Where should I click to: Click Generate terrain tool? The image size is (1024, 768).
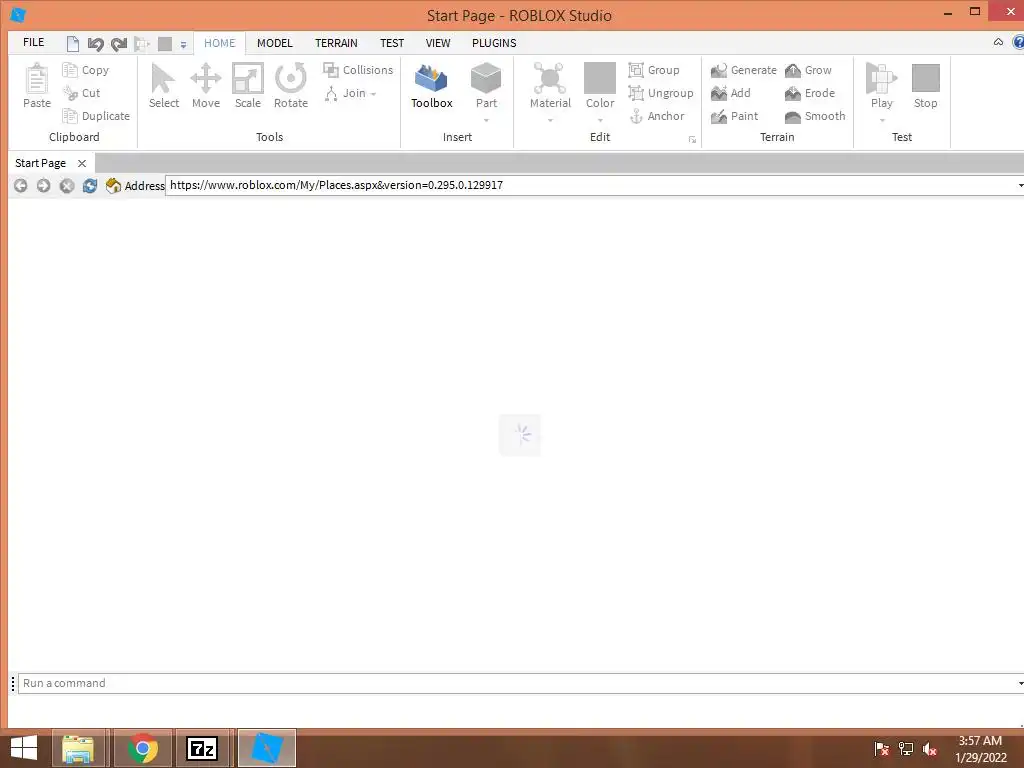tap(744, 70)
